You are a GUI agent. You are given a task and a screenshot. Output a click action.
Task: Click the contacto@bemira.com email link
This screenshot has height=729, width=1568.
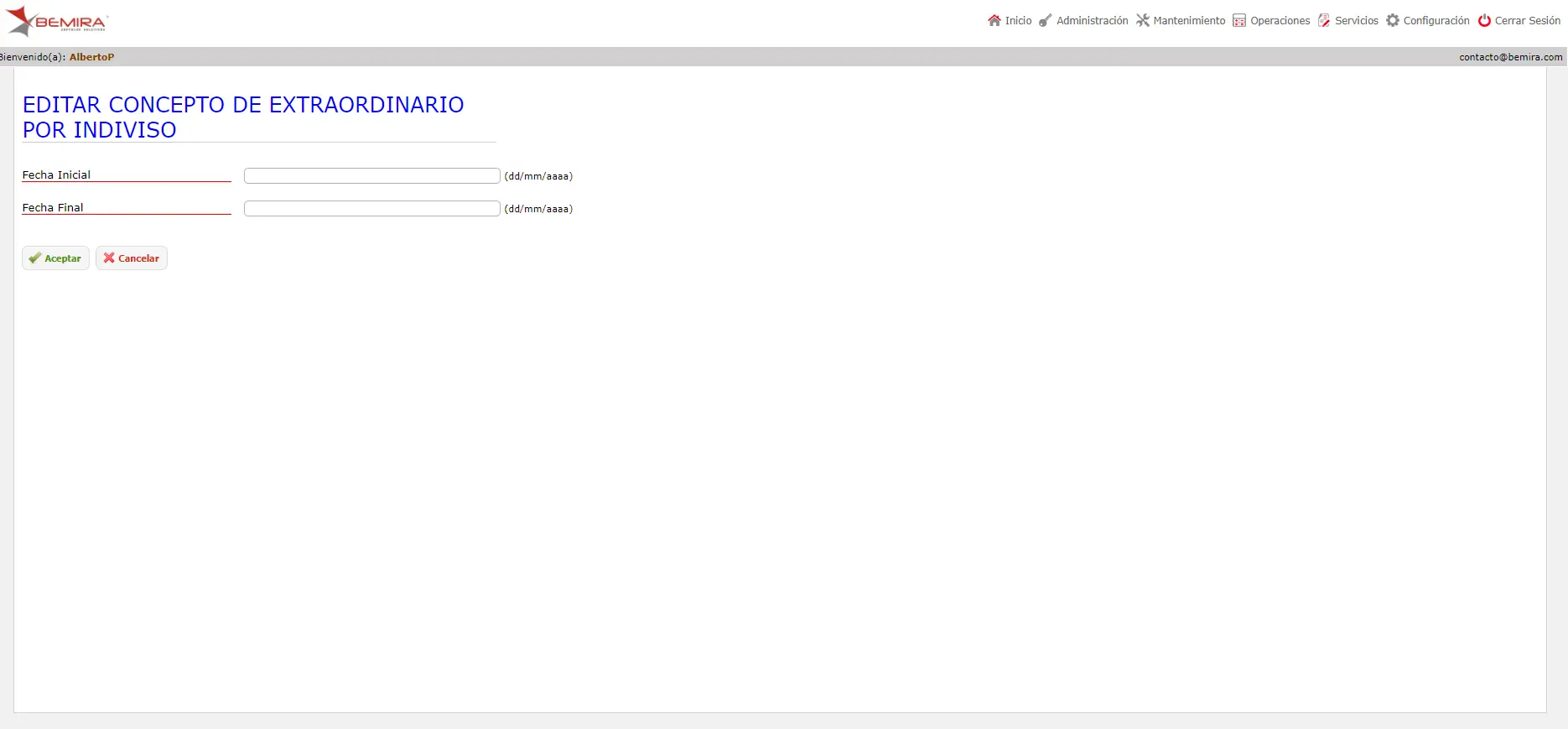click(x=1511, y=57)
